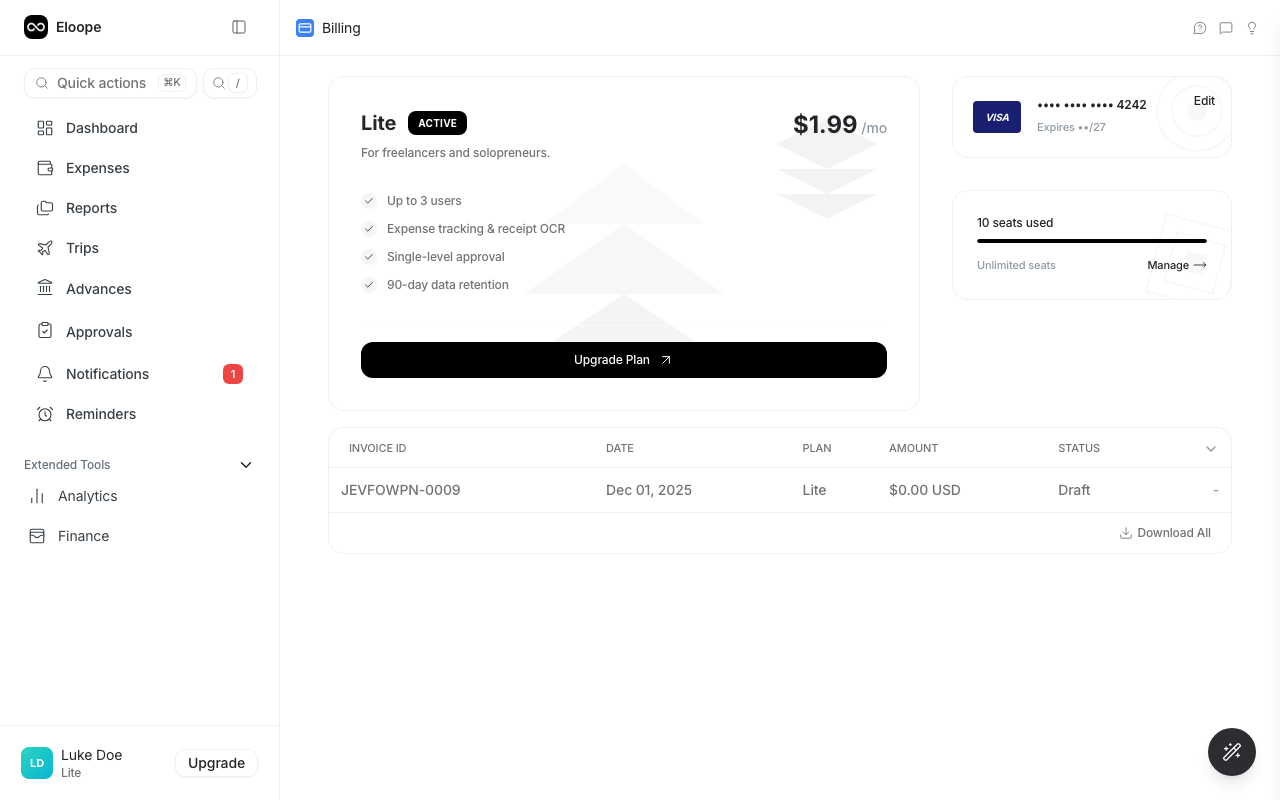Click the card number ending 4242
This screenshot has height=800, width=1280.
(1092, 105)
